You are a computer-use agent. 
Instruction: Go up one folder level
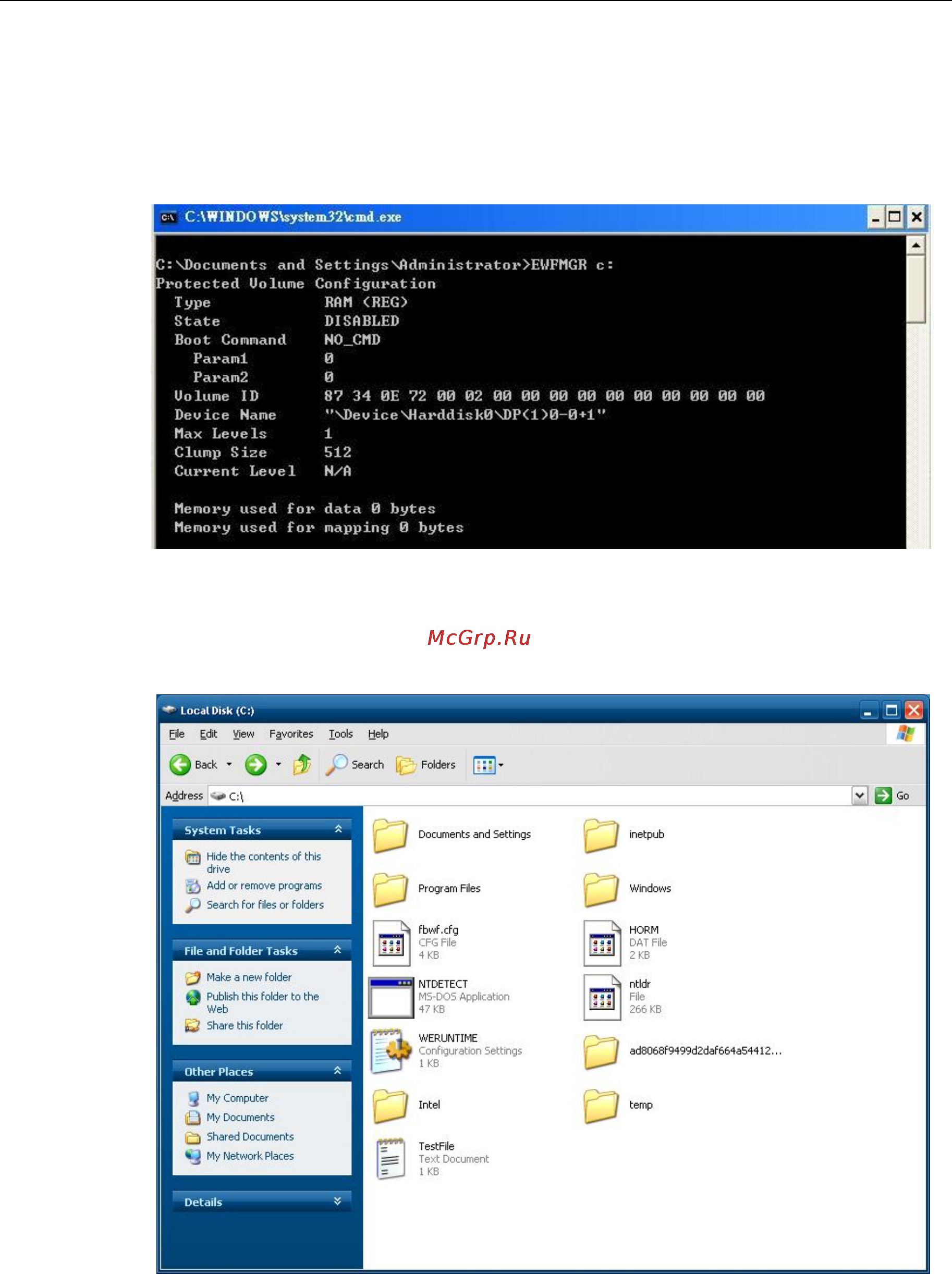pyautogui.click(x=302, y=764)
